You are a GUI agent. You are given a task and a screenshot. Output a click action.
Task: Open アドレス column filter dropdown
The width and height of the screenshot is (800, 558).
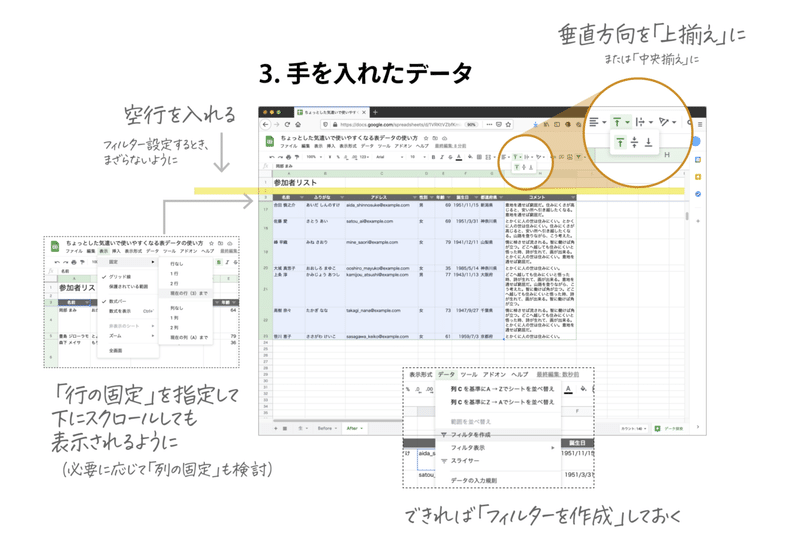414,197
